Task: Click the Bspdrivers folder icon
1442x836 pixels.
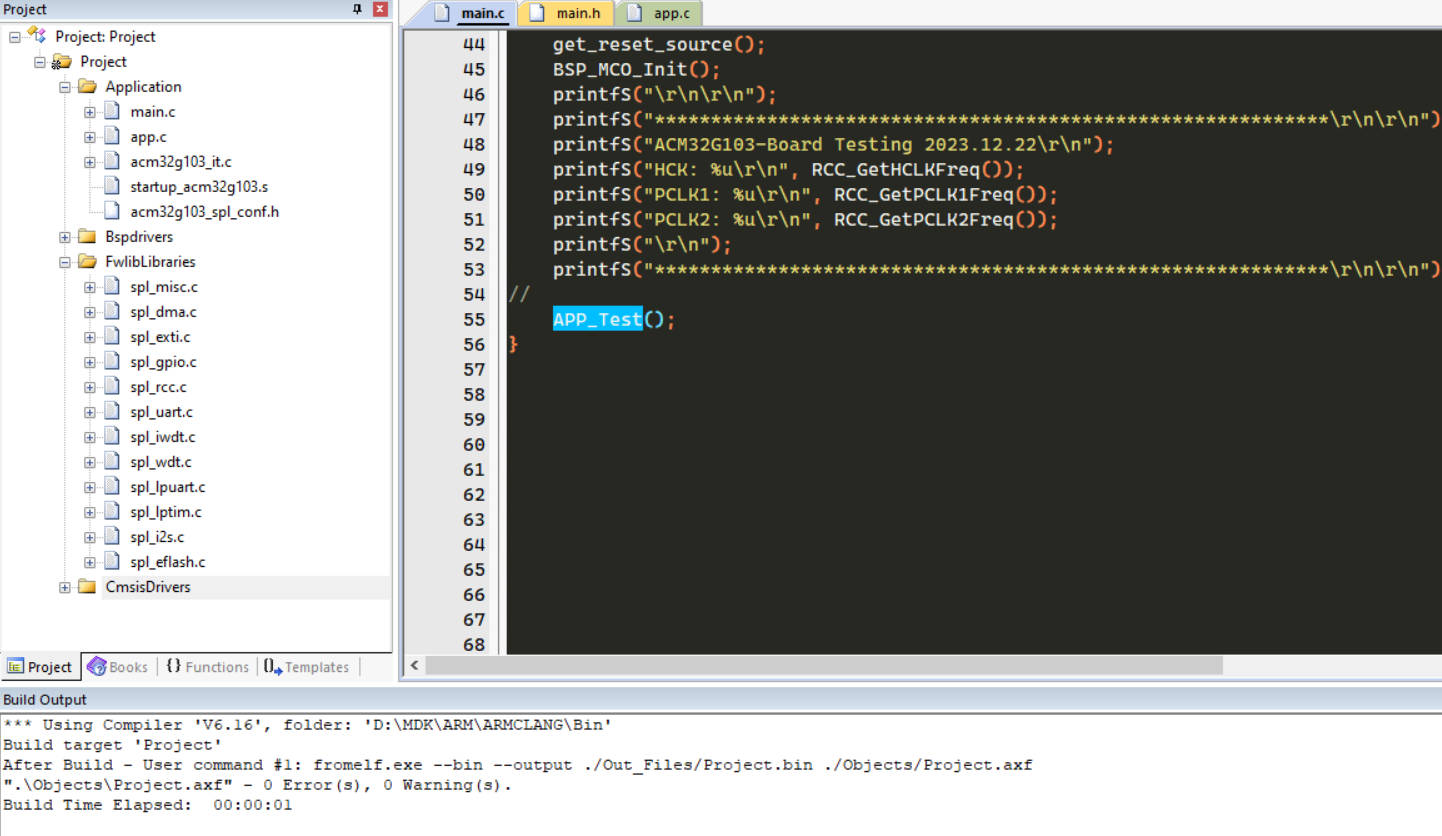Action: click(x=87, y=237)
